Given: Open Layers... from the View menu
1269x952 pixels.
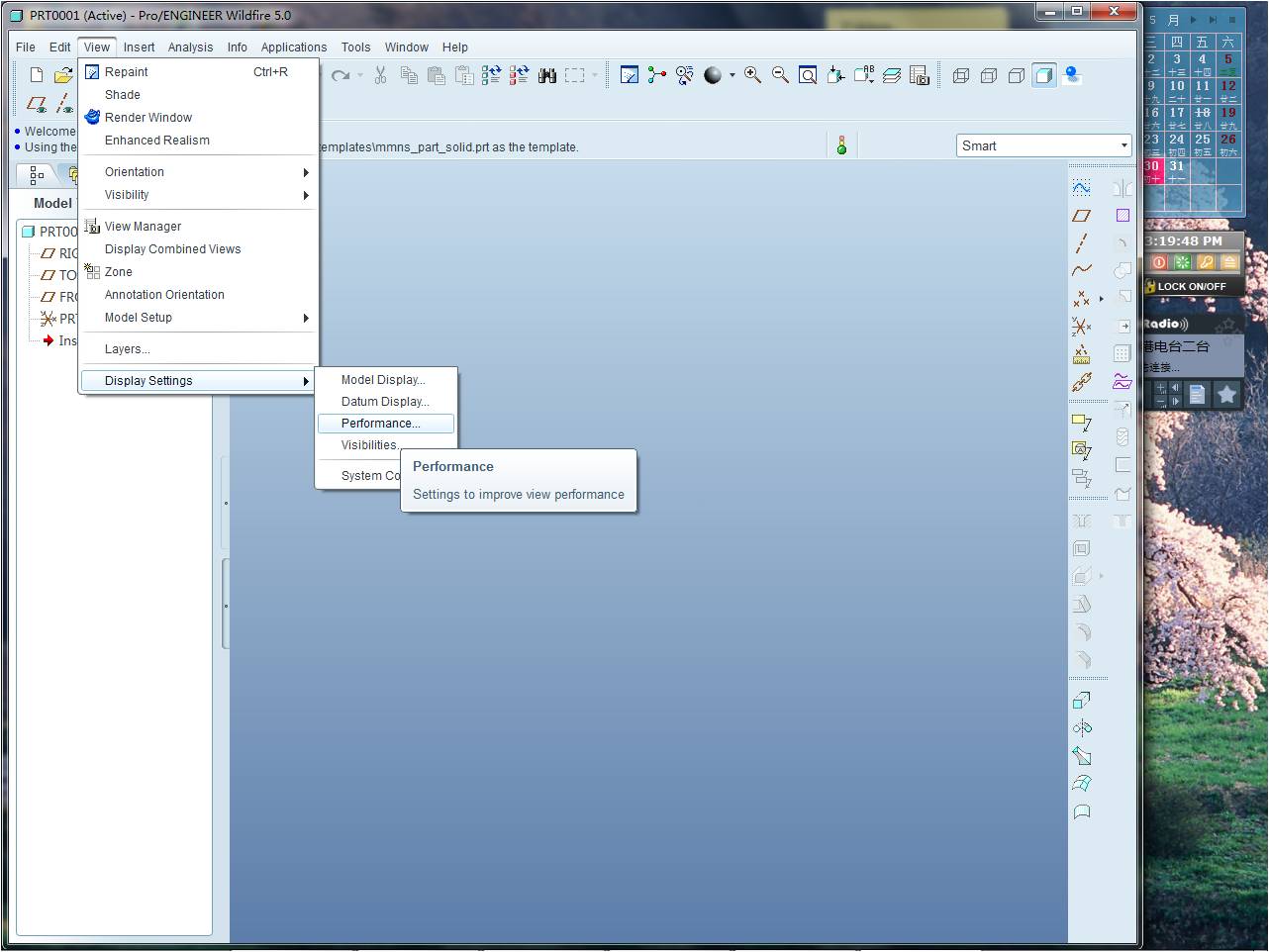Looking at the screenshot, I should (x=198, y=349).
